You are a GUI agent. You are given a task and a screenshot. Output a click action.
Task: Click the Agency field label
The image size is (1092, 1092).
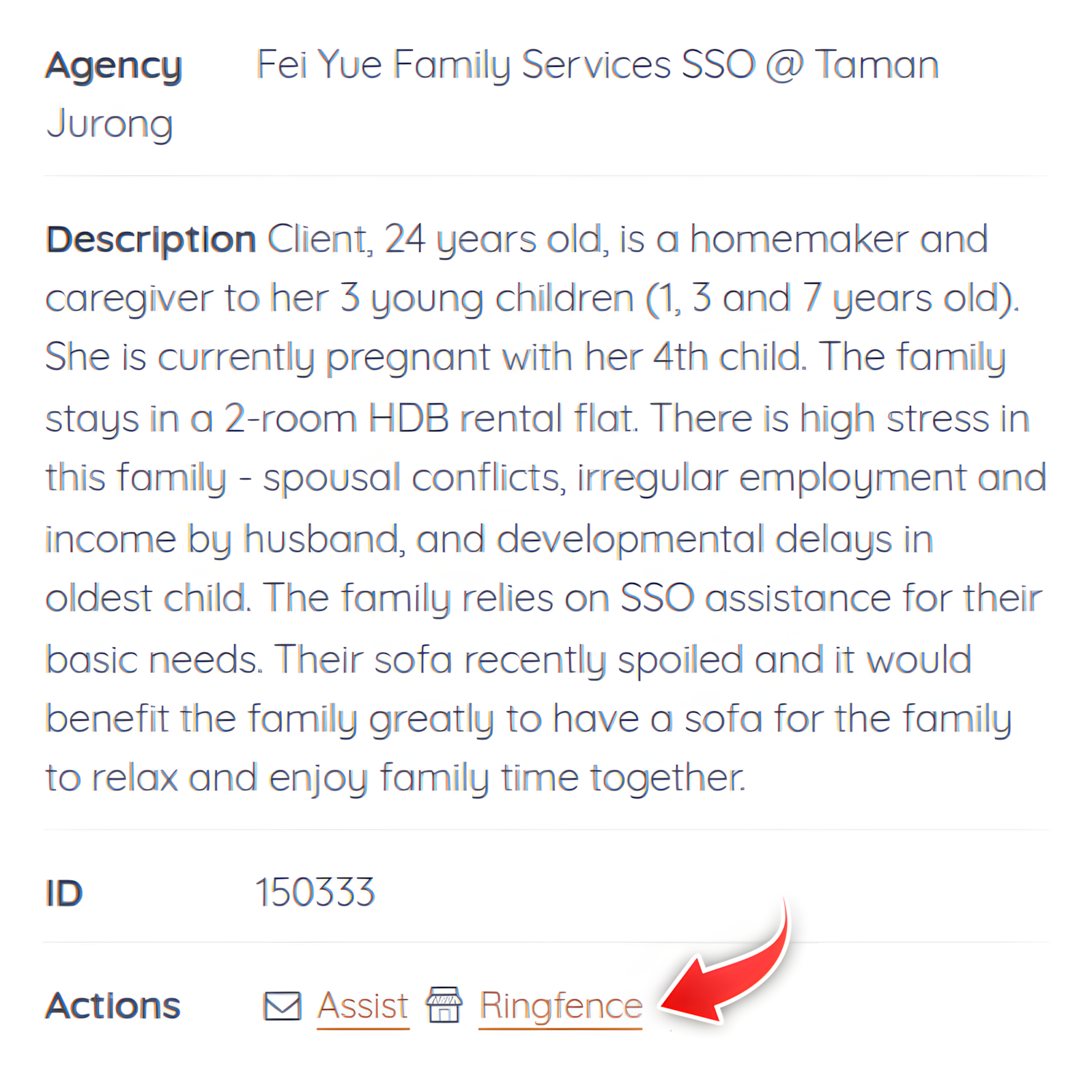[114, 66]
